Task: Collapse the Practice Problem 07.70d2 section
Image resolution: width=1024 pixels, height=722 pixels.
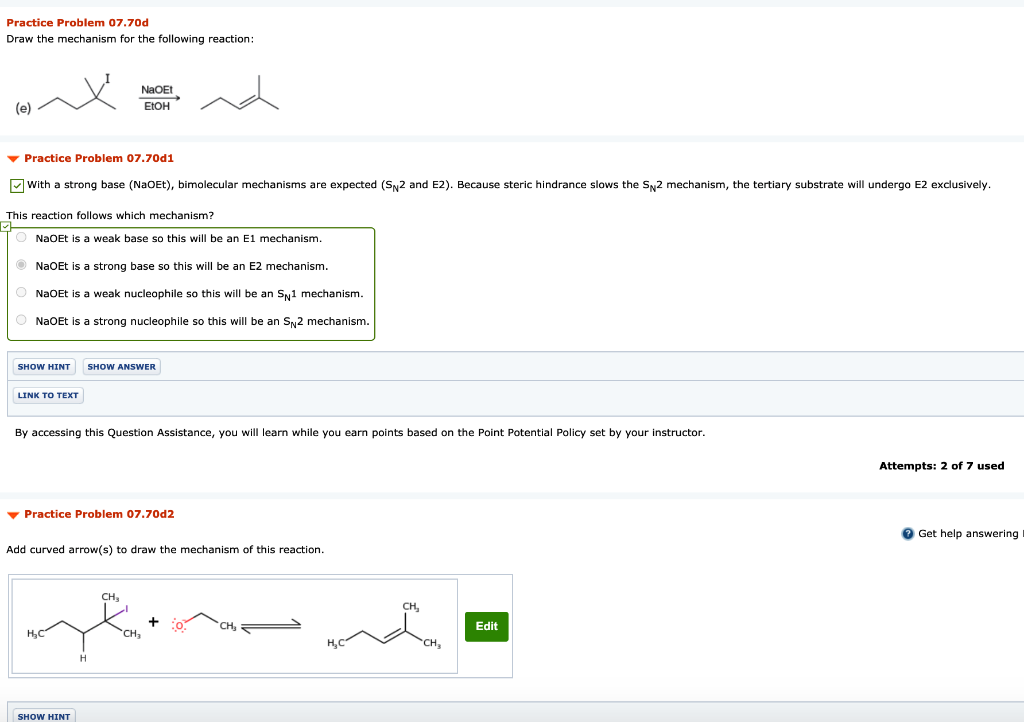Action: click(11, 514)
